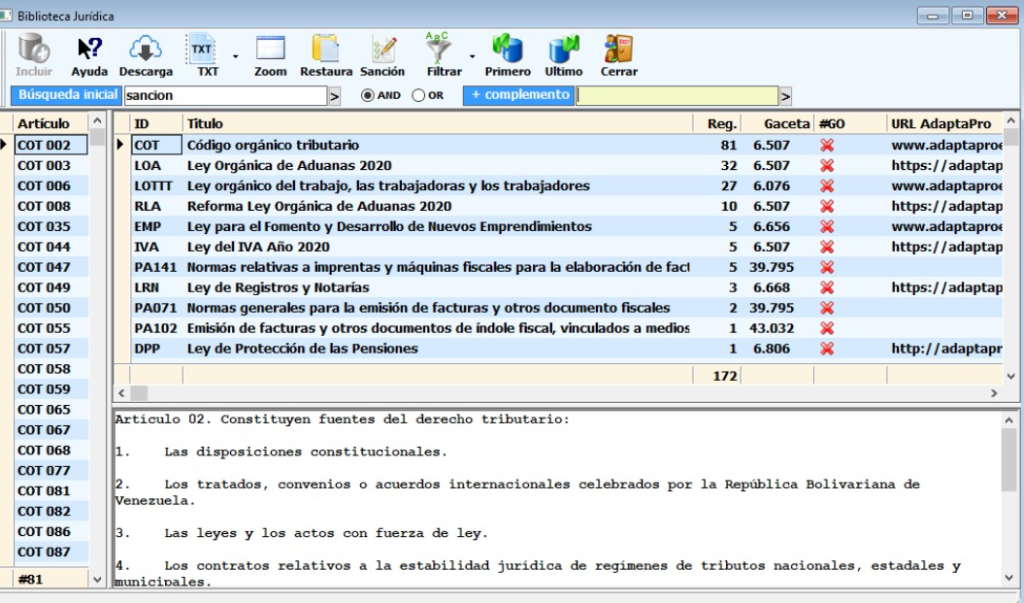Sort by the Titulo column header
1024x603 pixels.
205,123
